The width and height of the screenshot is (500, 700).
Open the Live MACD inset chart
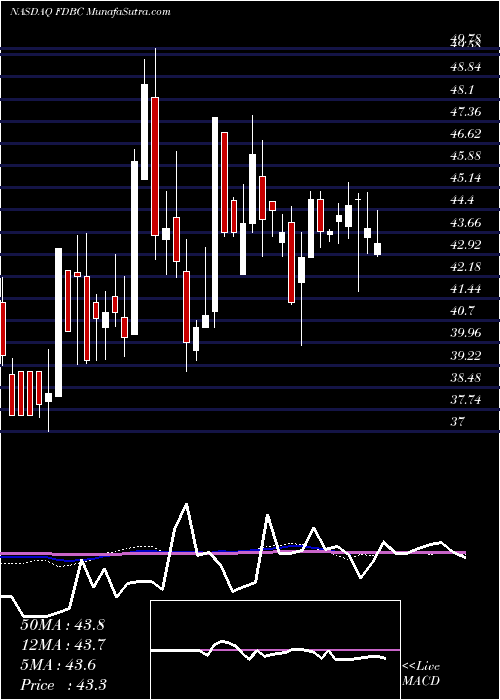click(275, 650)
